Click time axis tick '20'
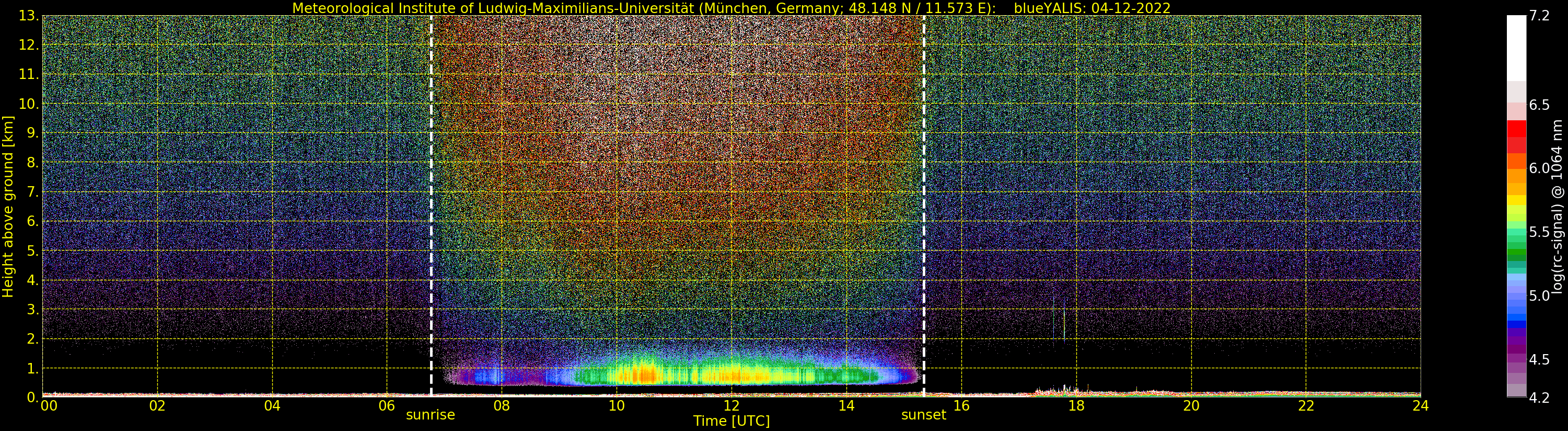This screenshot has width=1568, height=431. pos(1191,405)
